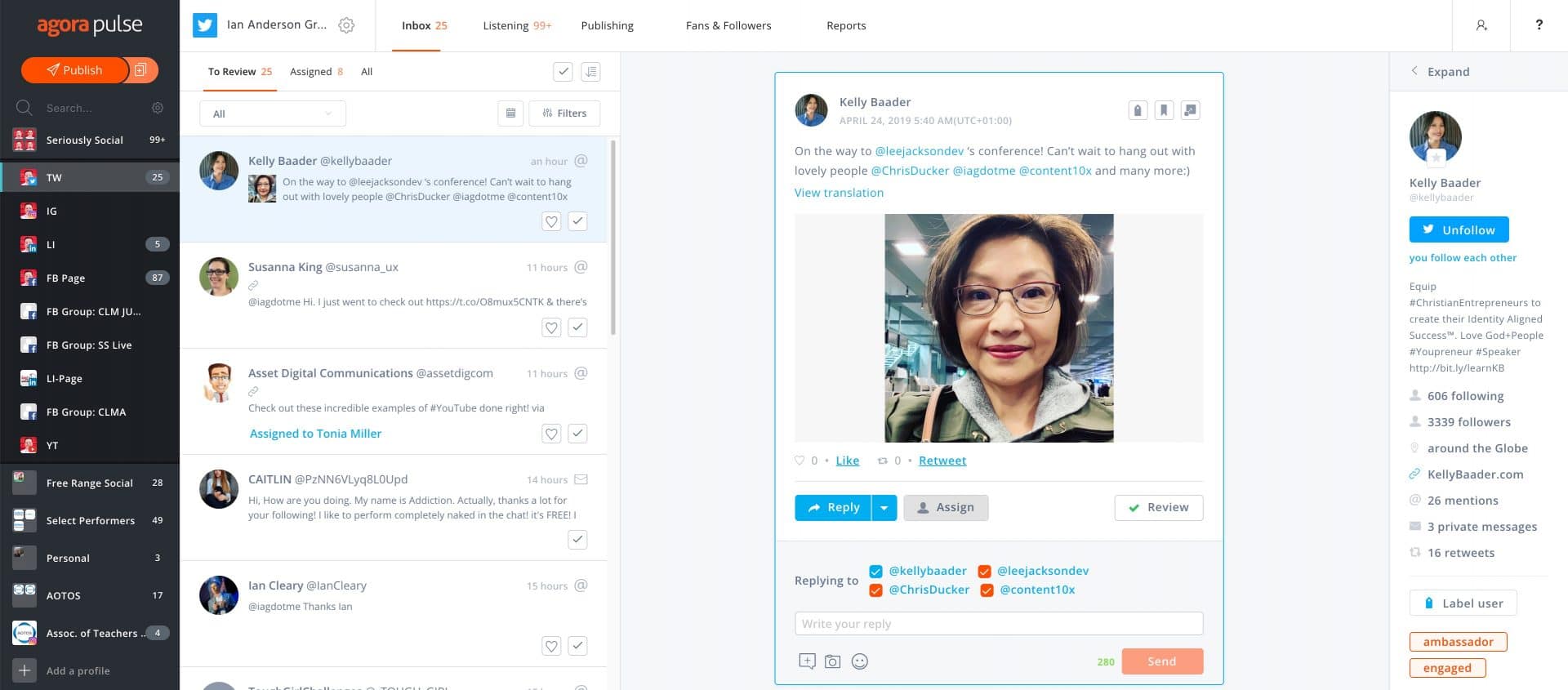Viewport: 1568px width, 690px height.
Task: Open the bulk publish icon next to Publish
Action: tap(140, 70)
